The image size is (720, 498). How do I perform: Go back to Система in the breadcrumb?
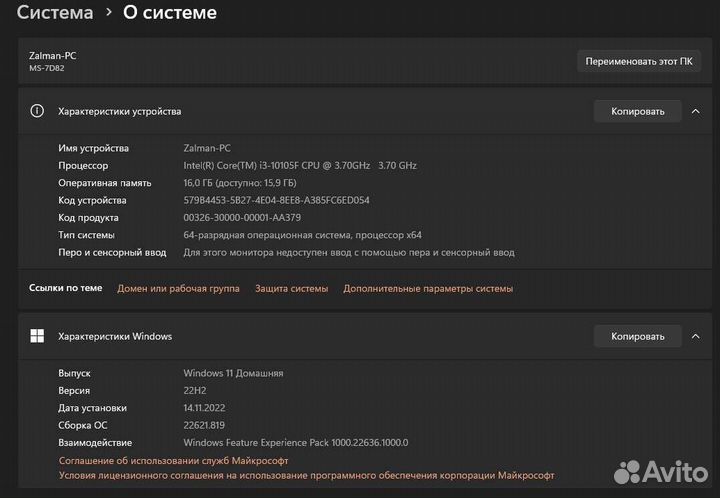[55, 13]
